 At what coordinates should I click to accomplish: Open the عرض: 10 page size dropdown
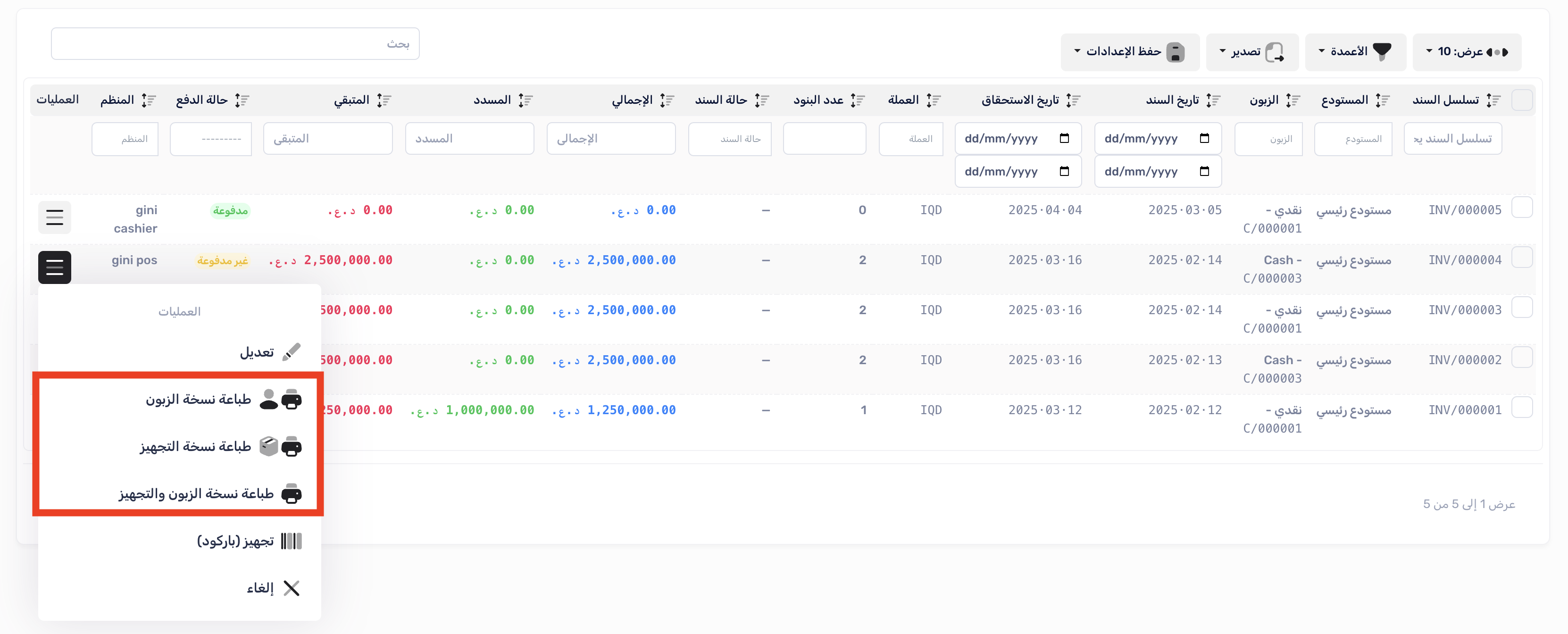pyautogui.click(x=1467, y=52)
